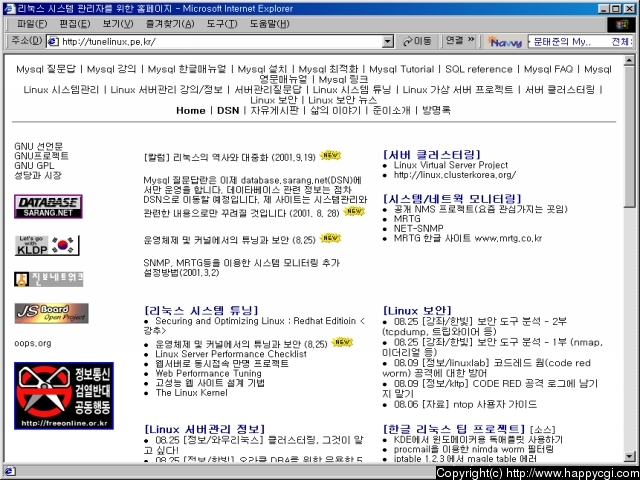Open the Mysql 질문답 link
The height and width of the screenshot is (480, 640).
click(x=46, y=69)
